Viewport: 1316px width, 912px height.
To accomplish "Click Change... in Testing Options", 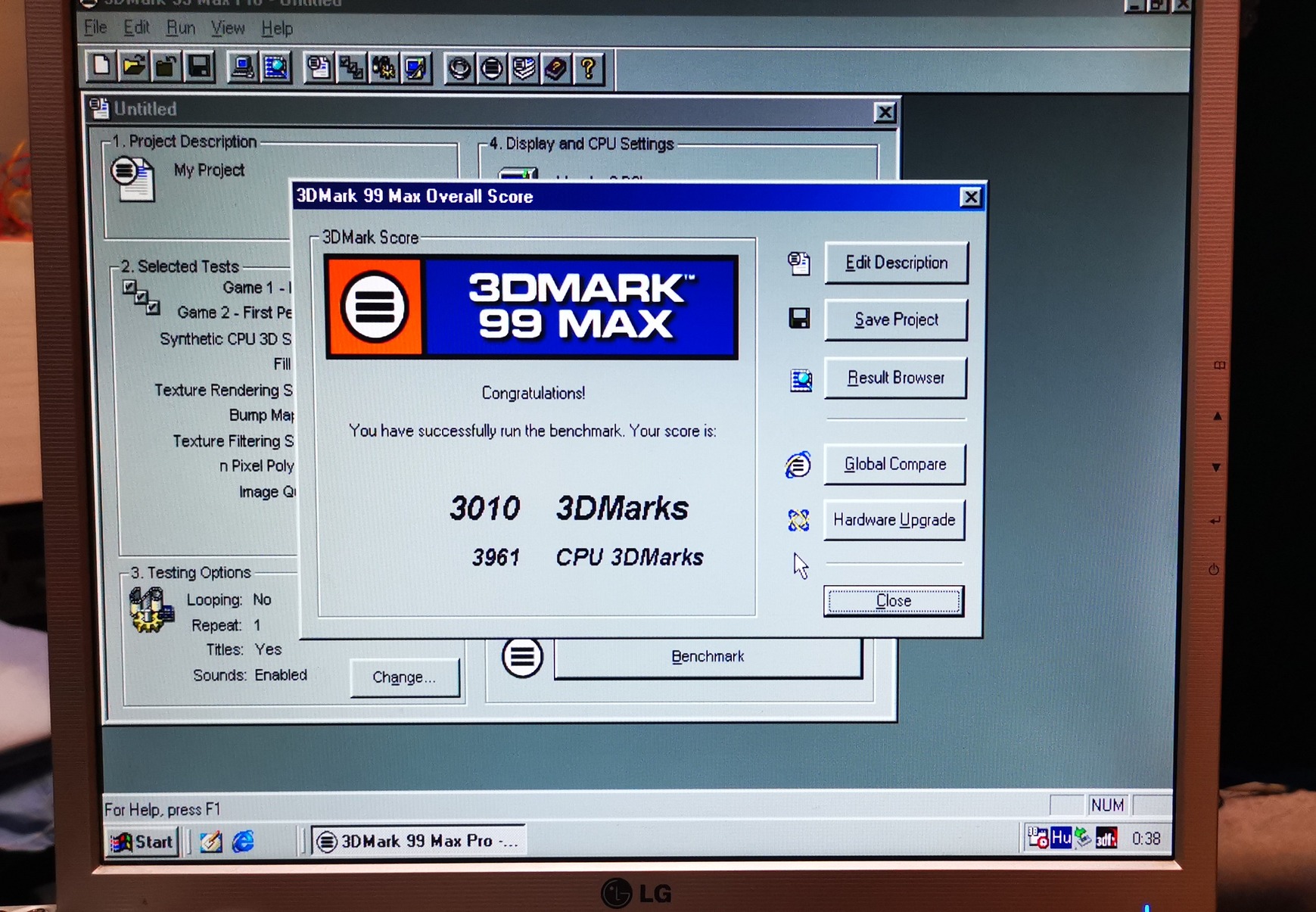I will (x=405, y=677).
